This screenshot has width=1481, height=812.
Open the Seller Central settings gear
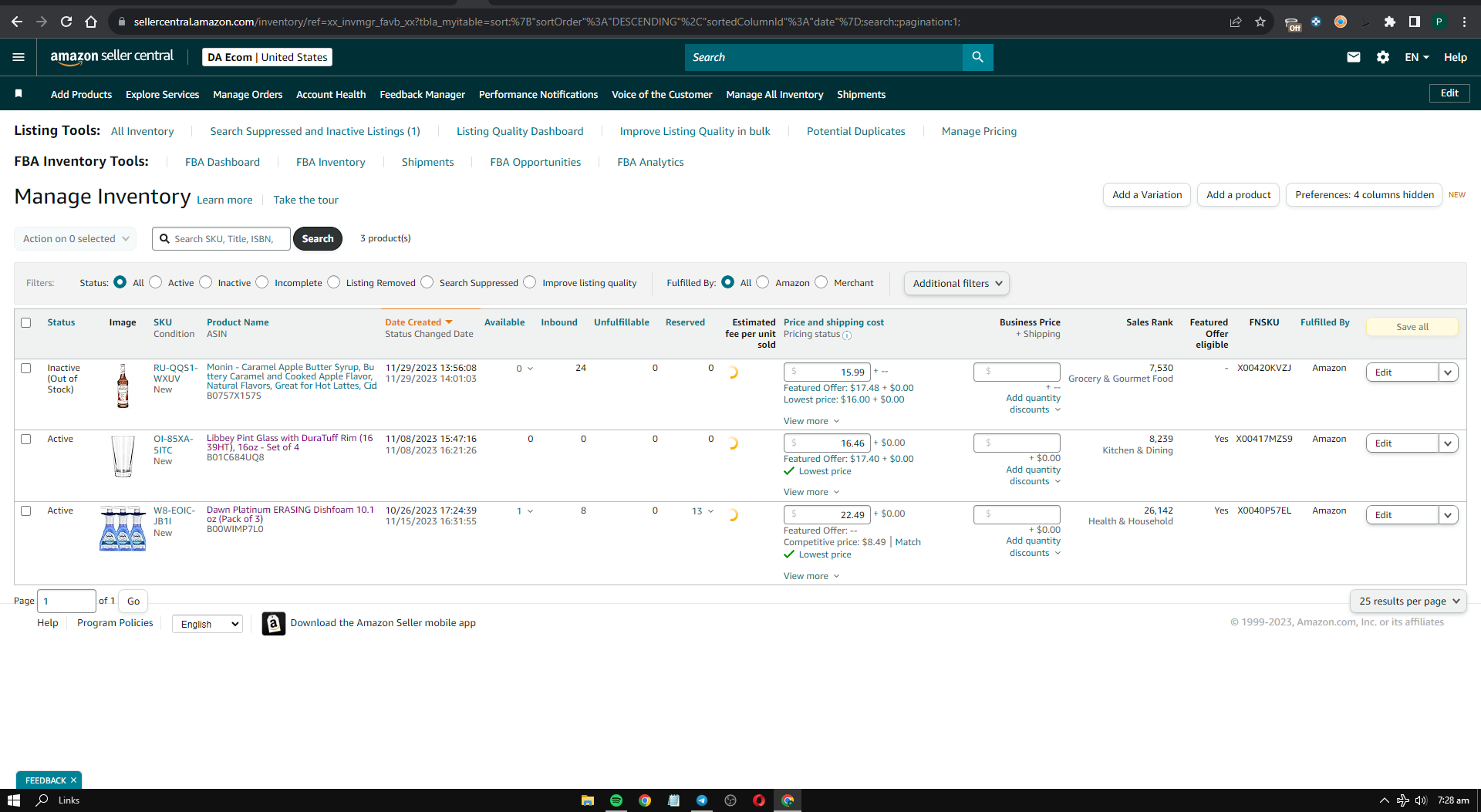(1383, 57)
